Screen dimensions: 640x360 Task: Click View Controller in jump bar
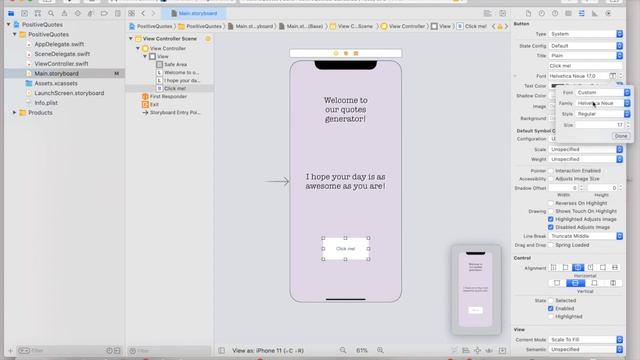click(x=403, y=26)
